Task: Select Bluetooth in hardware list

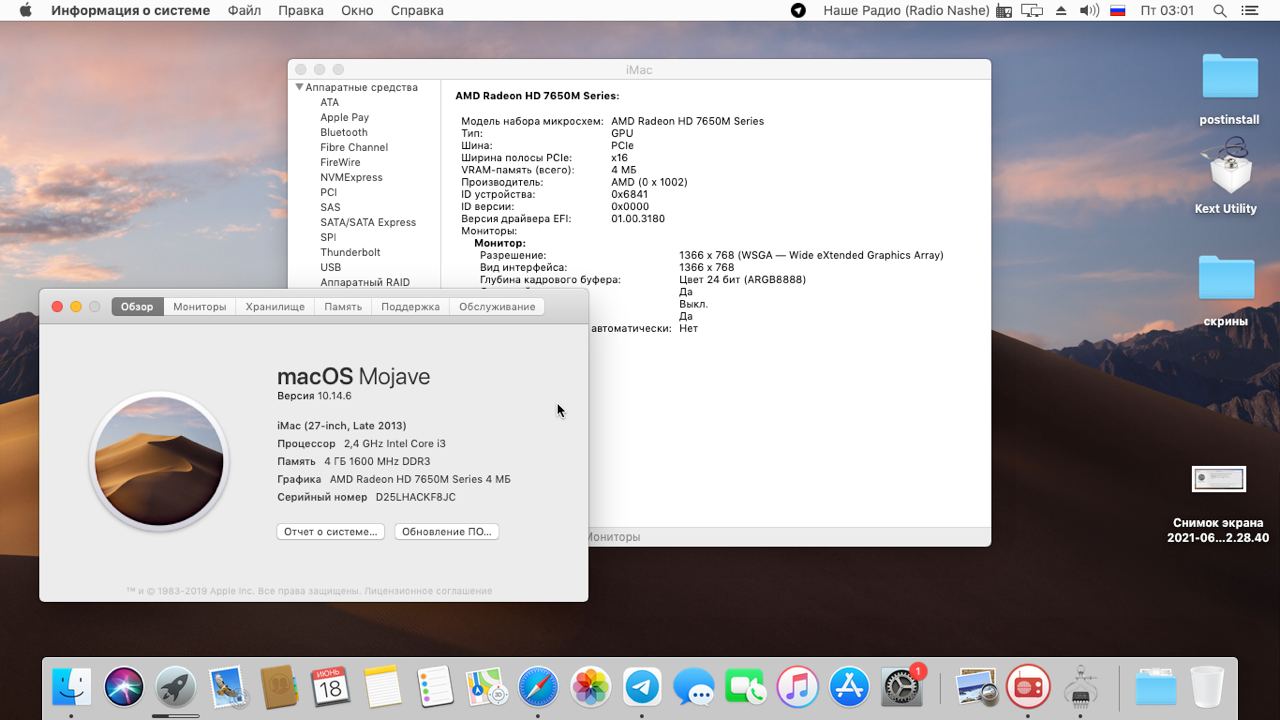Action: pyautogui.click(x=344, y=132)
